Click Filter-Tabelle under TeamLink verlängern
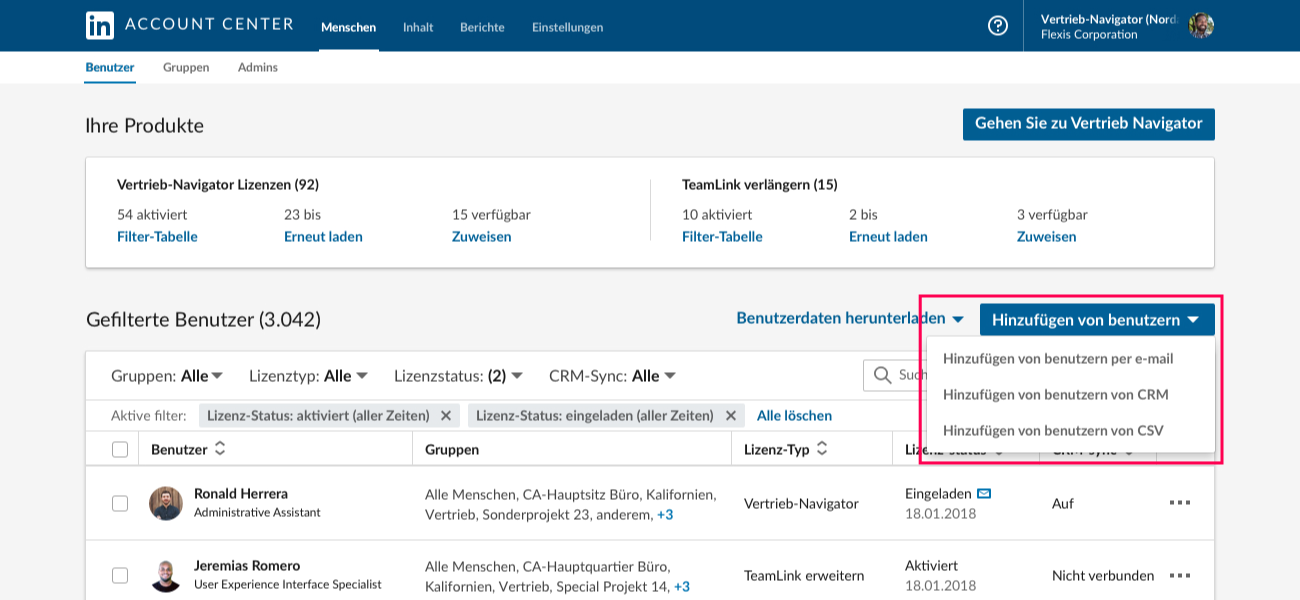 point(722,237)
